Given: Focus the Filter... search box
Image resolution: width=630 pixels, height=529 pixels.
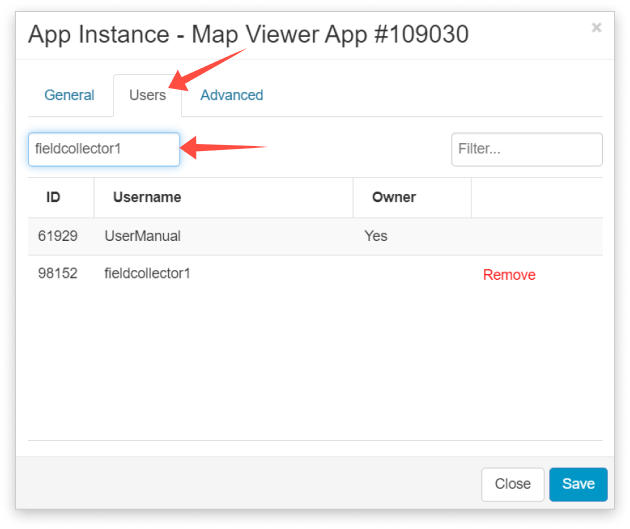Looking at the screenshot, I should click(527, 149).
